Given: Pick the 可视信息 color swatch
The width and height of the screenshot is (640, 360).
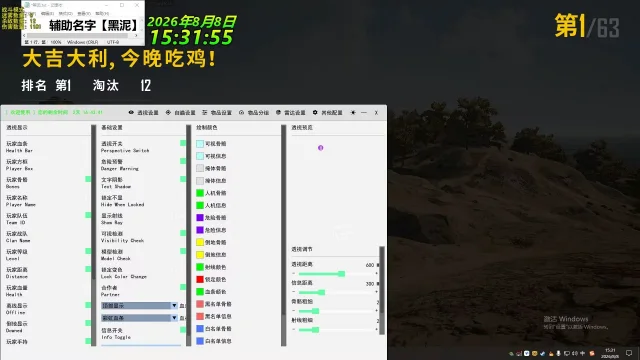Looking at the screenshot, I should [200, 156].
